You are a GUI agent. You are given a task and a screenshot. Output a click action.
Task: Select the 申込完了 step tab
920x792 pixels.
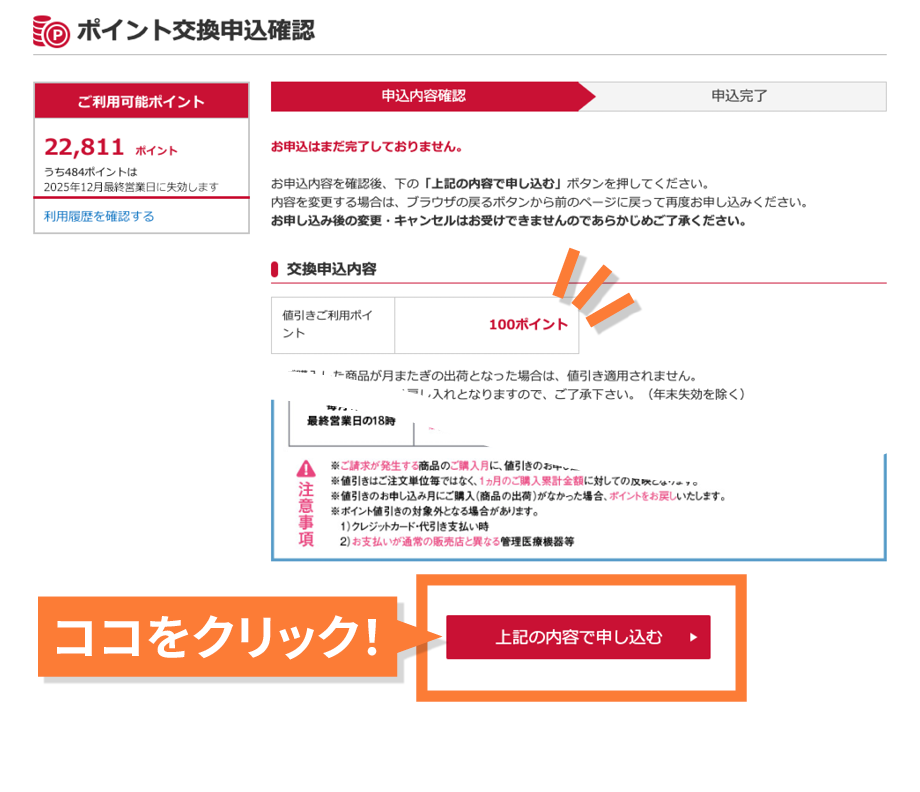click(739, 96)
